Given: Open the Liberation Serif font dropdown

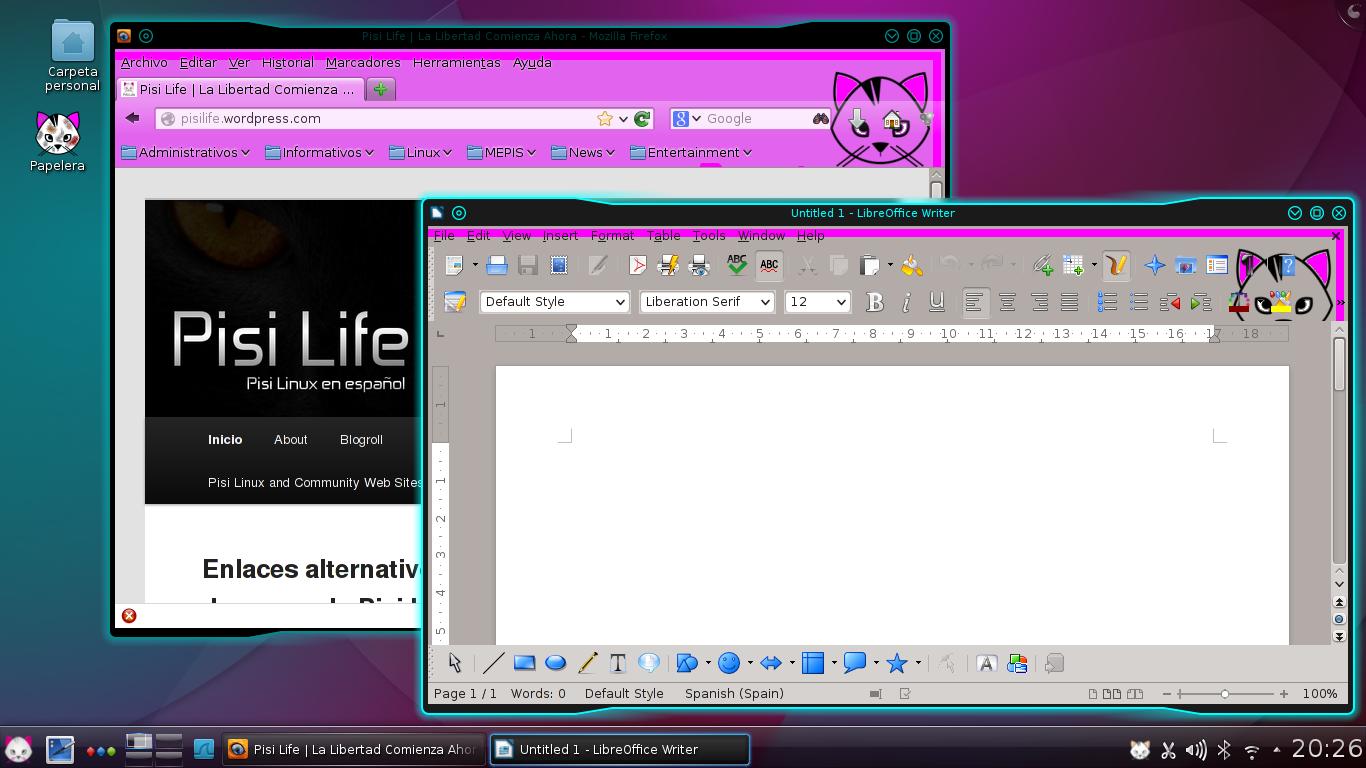Looking at the screenshot, I should click(x=765, y=302).
